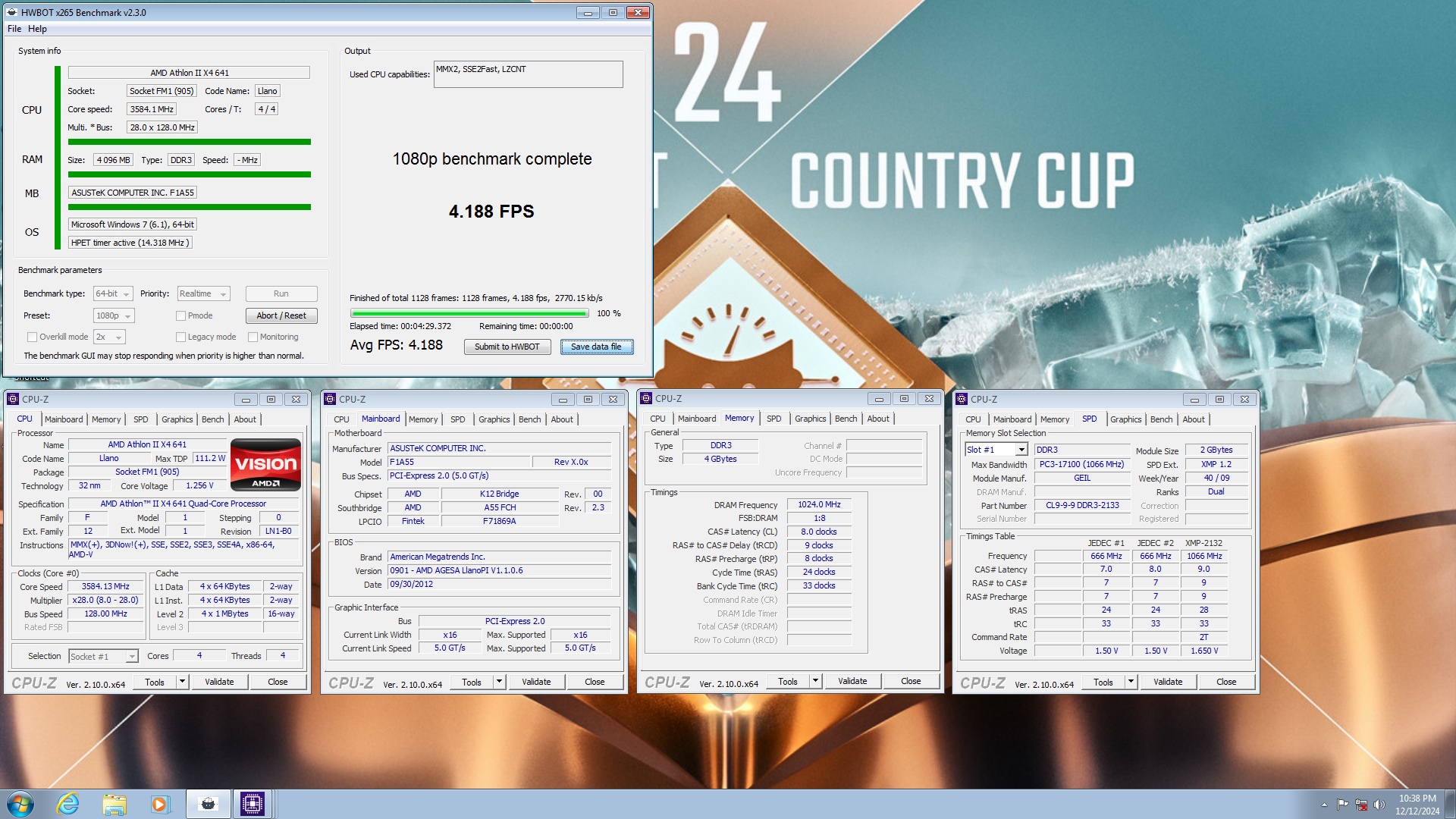
Task: Toggle the Legacy mode checkbox
Action: pos(180,337)
